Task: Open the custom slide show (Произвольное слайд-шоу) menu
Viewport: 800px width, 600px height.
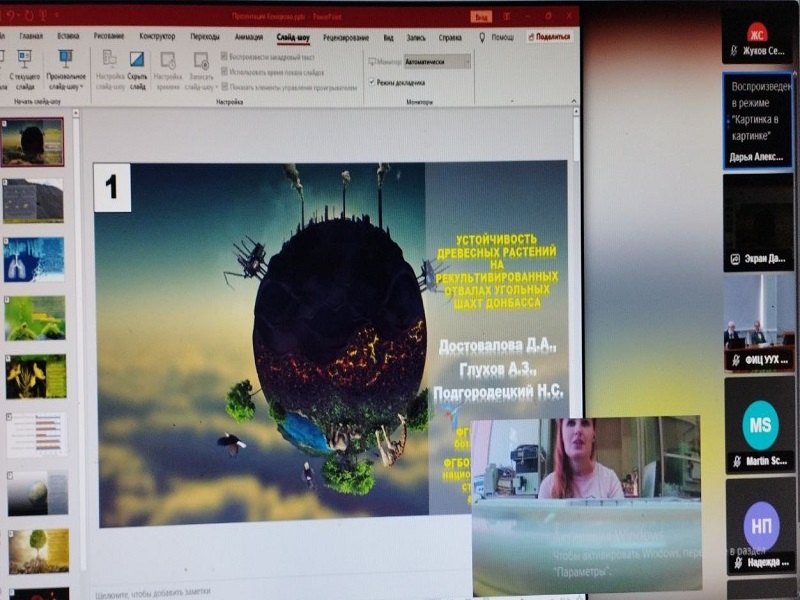Action: pos(66,69)
